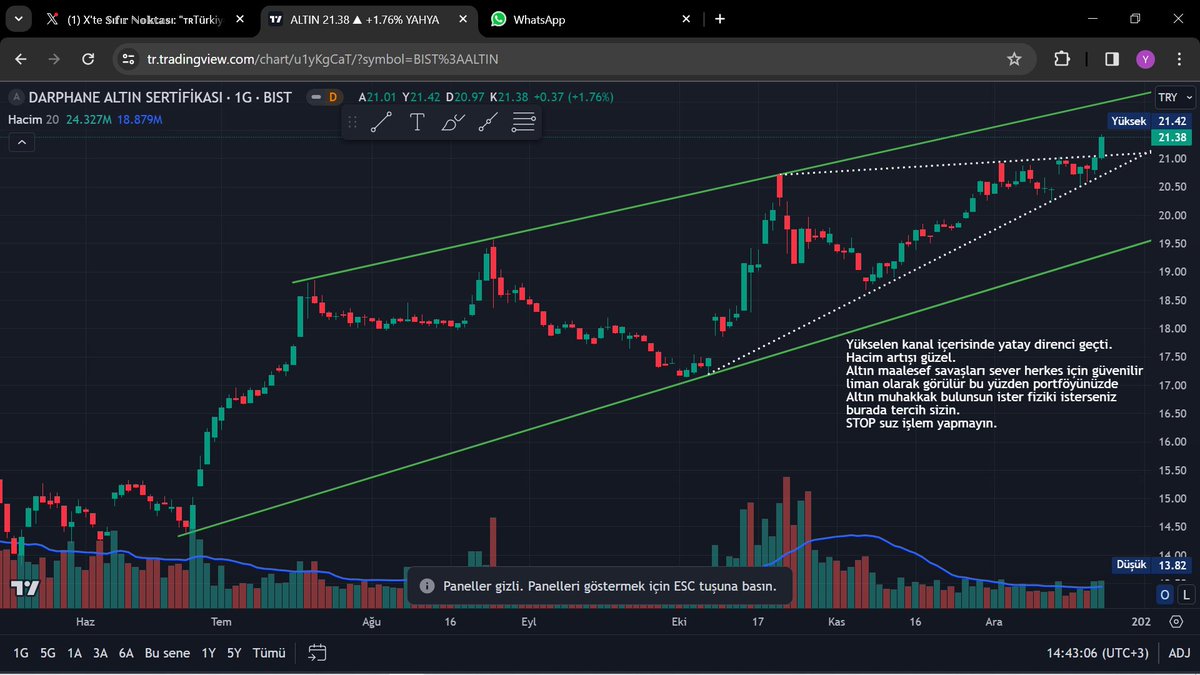Click the Eyl label on time axis
The height and width of the screenshot is (675, 1200).
[529, 621]
